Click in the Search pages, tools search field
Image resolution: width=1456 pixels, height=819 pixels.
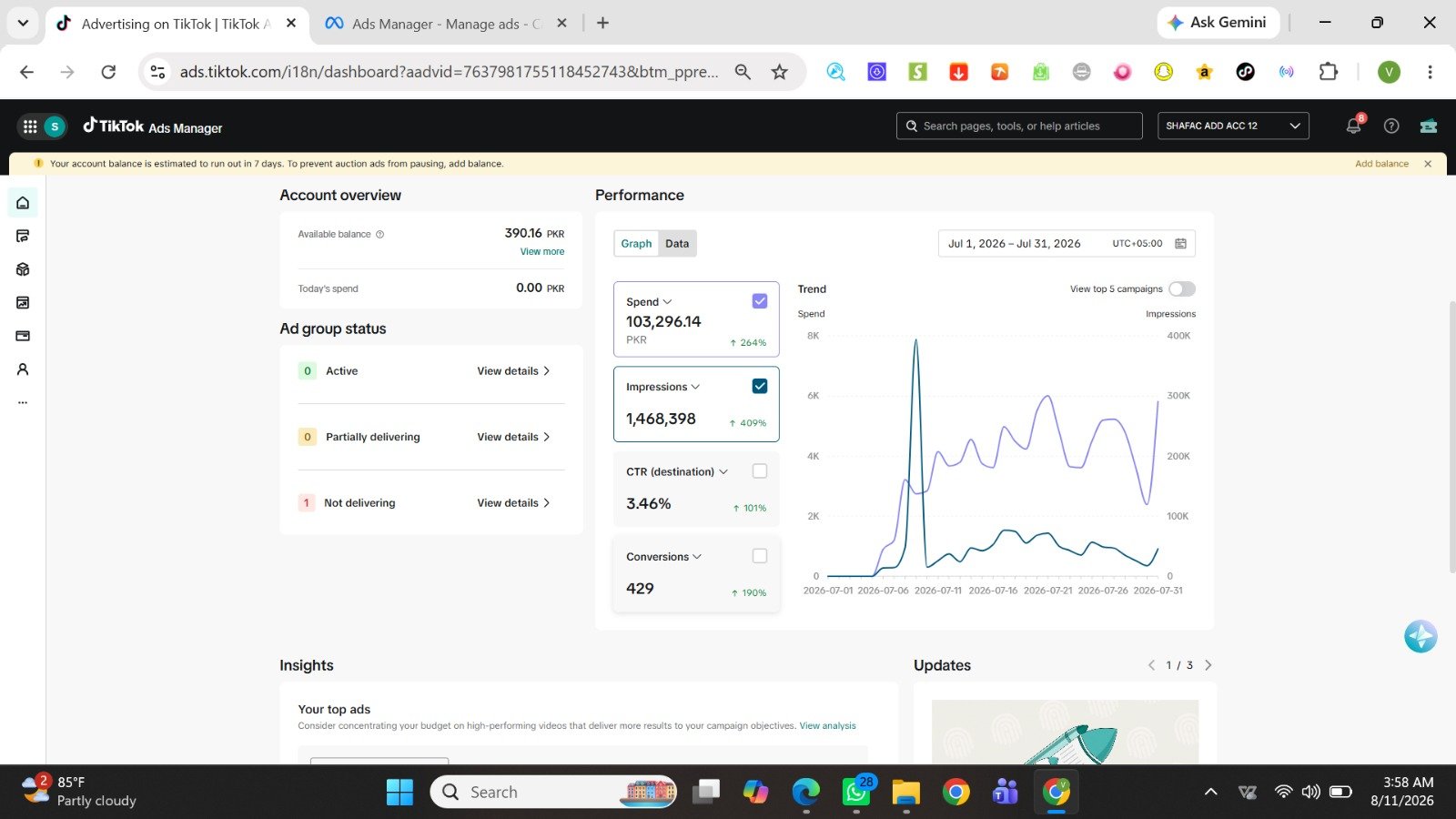tap(1019, 126)
